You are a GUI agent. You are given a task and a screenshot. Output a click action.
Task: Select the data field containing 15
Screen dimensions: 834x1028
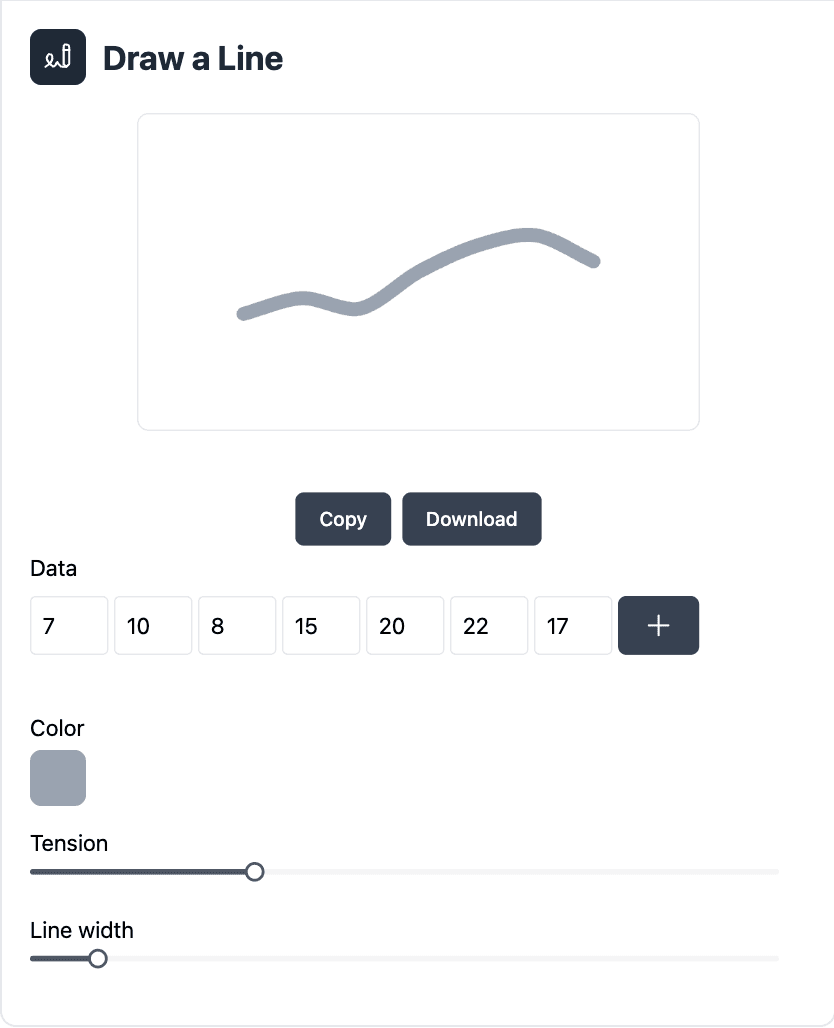321,626
